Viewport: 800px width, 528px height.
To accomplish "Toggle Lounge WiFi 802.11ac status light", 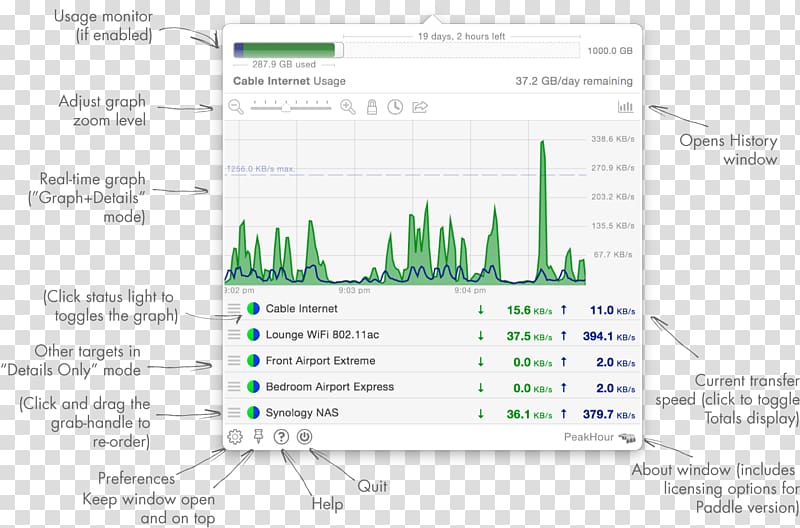I will pyautogui.click(x=253, y=335).
